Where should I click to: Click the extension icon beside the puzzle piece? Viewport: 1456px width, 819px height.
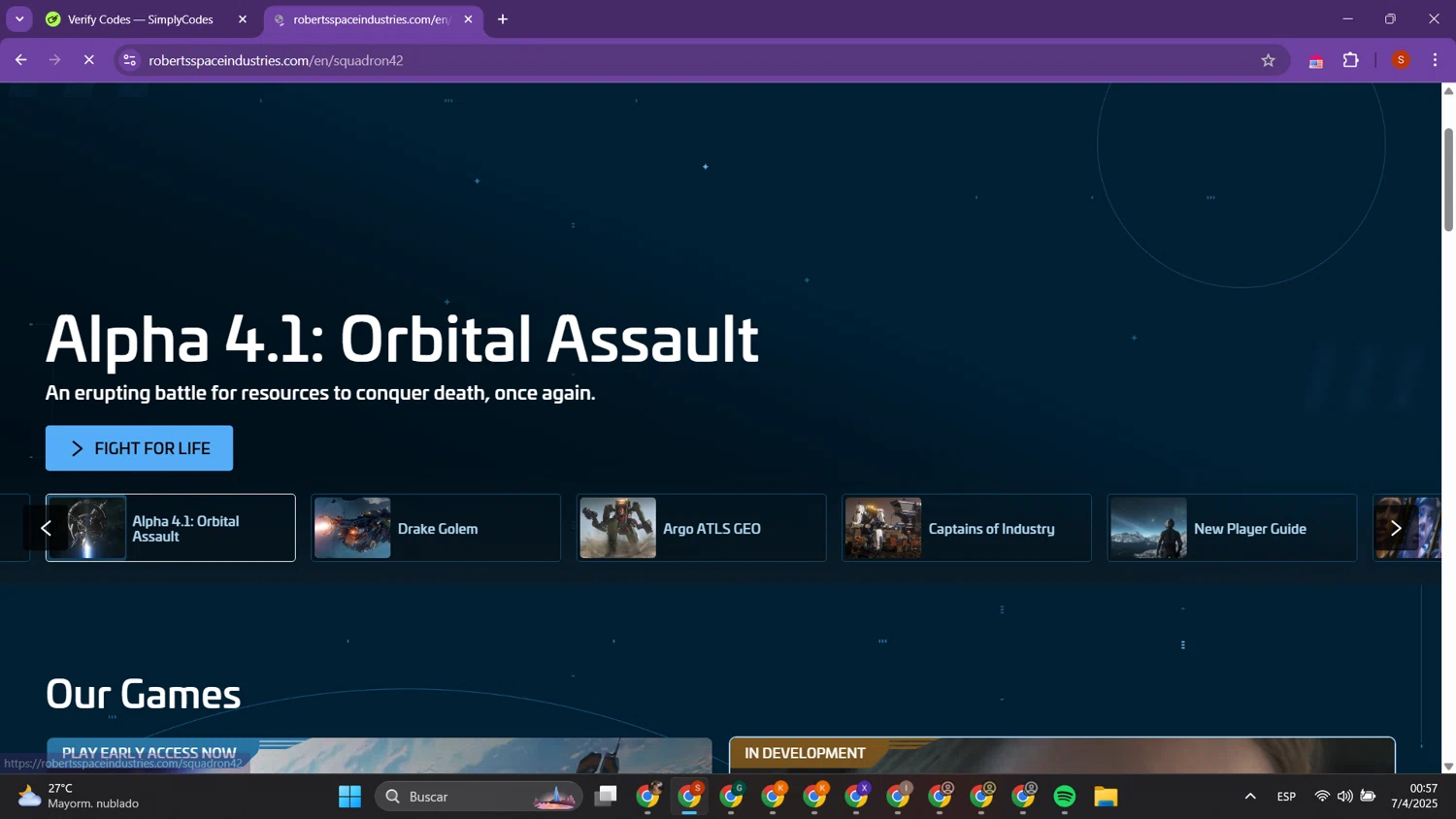[x=1316, y=61]
